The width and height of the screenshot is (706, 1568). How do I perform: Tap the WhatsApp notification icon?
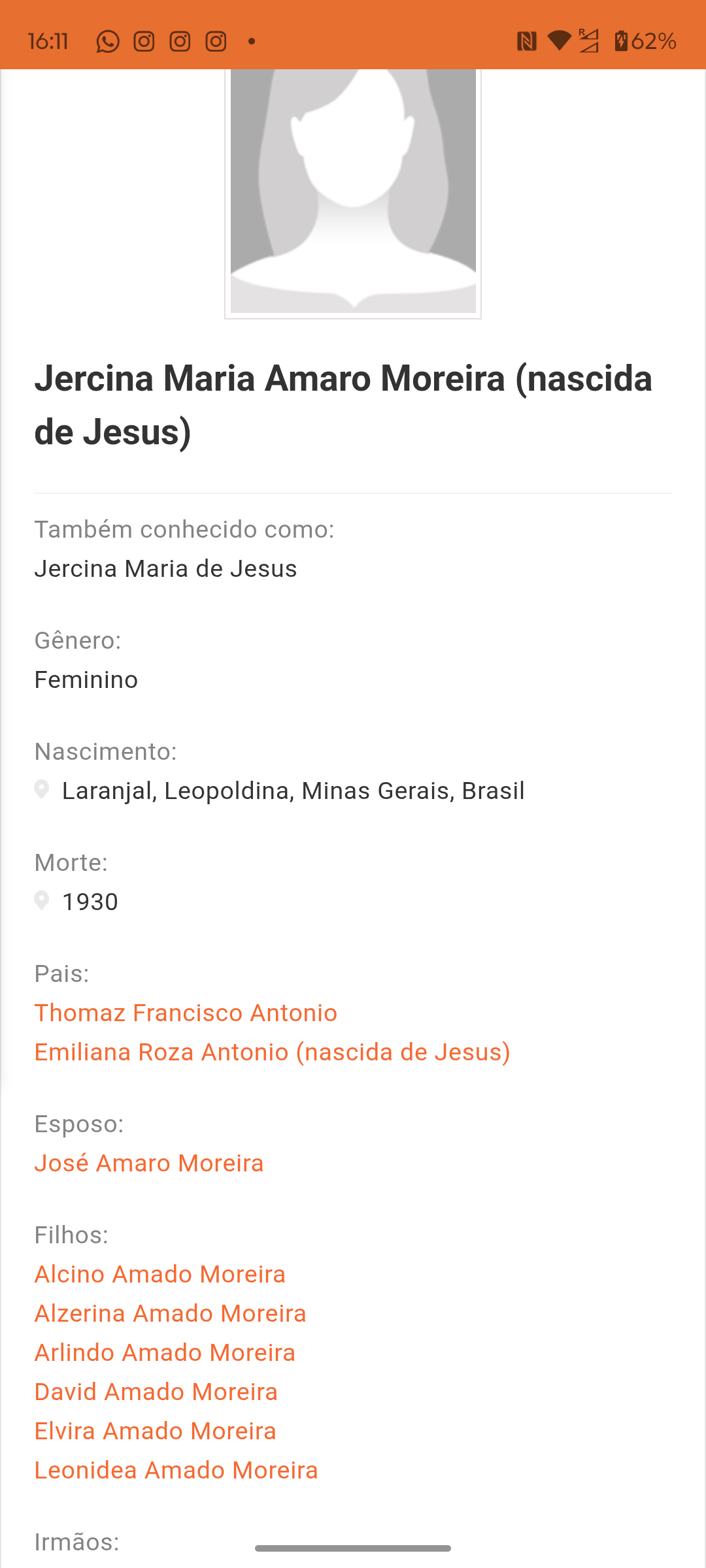pos(108,42)
